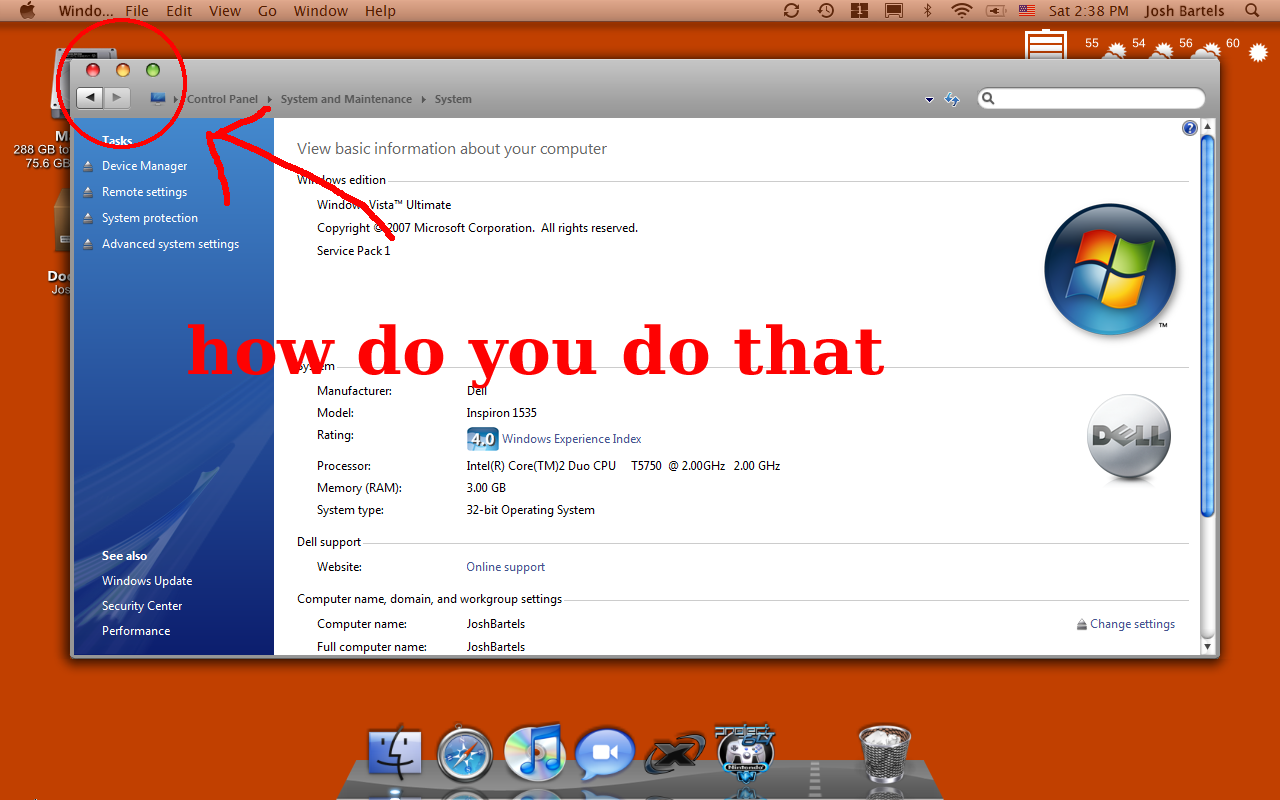
Task: Click the scrollbar down arrow
Action: pos(1207,647)
